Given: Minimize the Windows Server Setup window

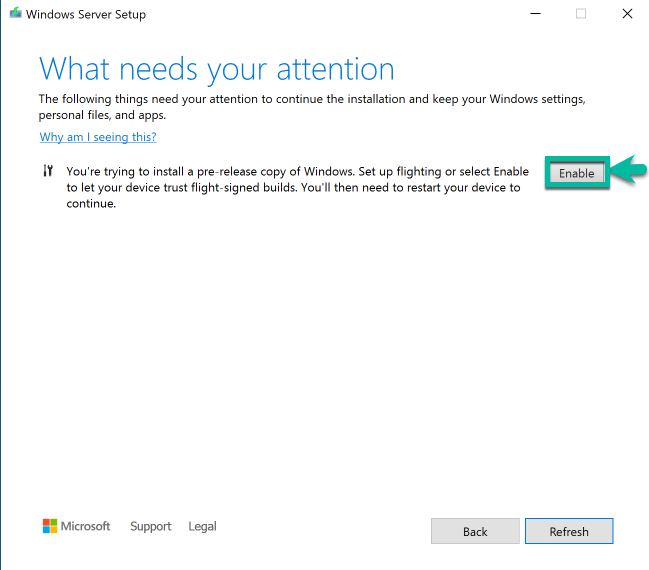Looking at the screenshot, I should coord(536,14).
